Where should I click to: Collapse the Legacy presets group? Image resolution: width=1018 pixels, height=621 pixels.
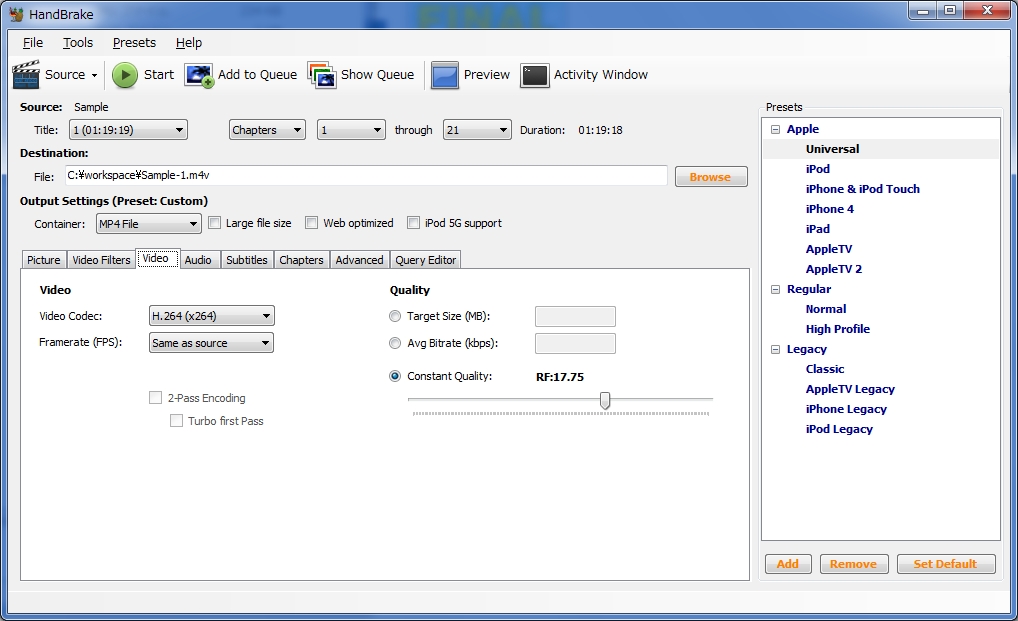tap(775, 349)
